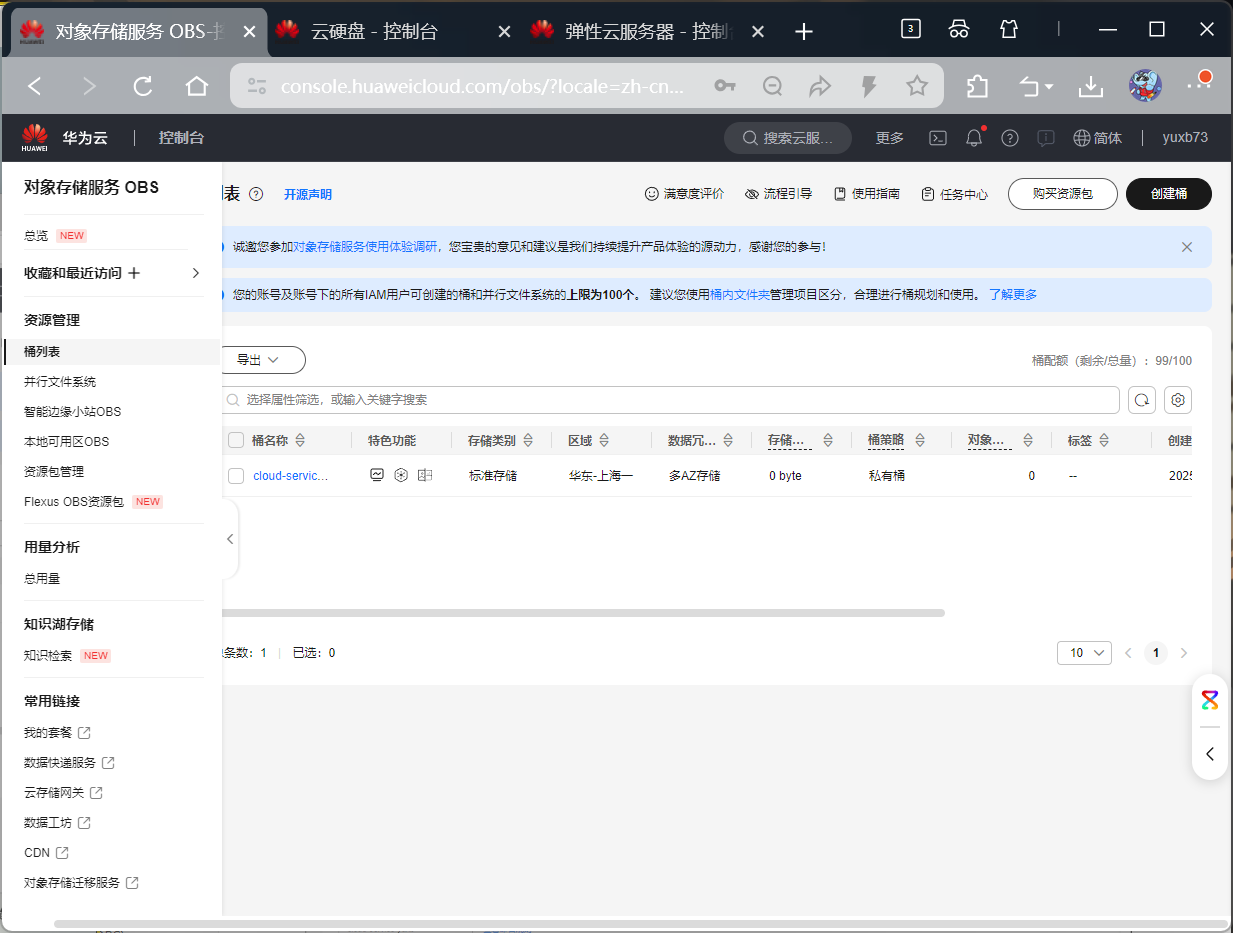The width and height of the screenshot is (1233, 933).
Task: Open the cloud-servic bucket link
Action: [290, 476]
